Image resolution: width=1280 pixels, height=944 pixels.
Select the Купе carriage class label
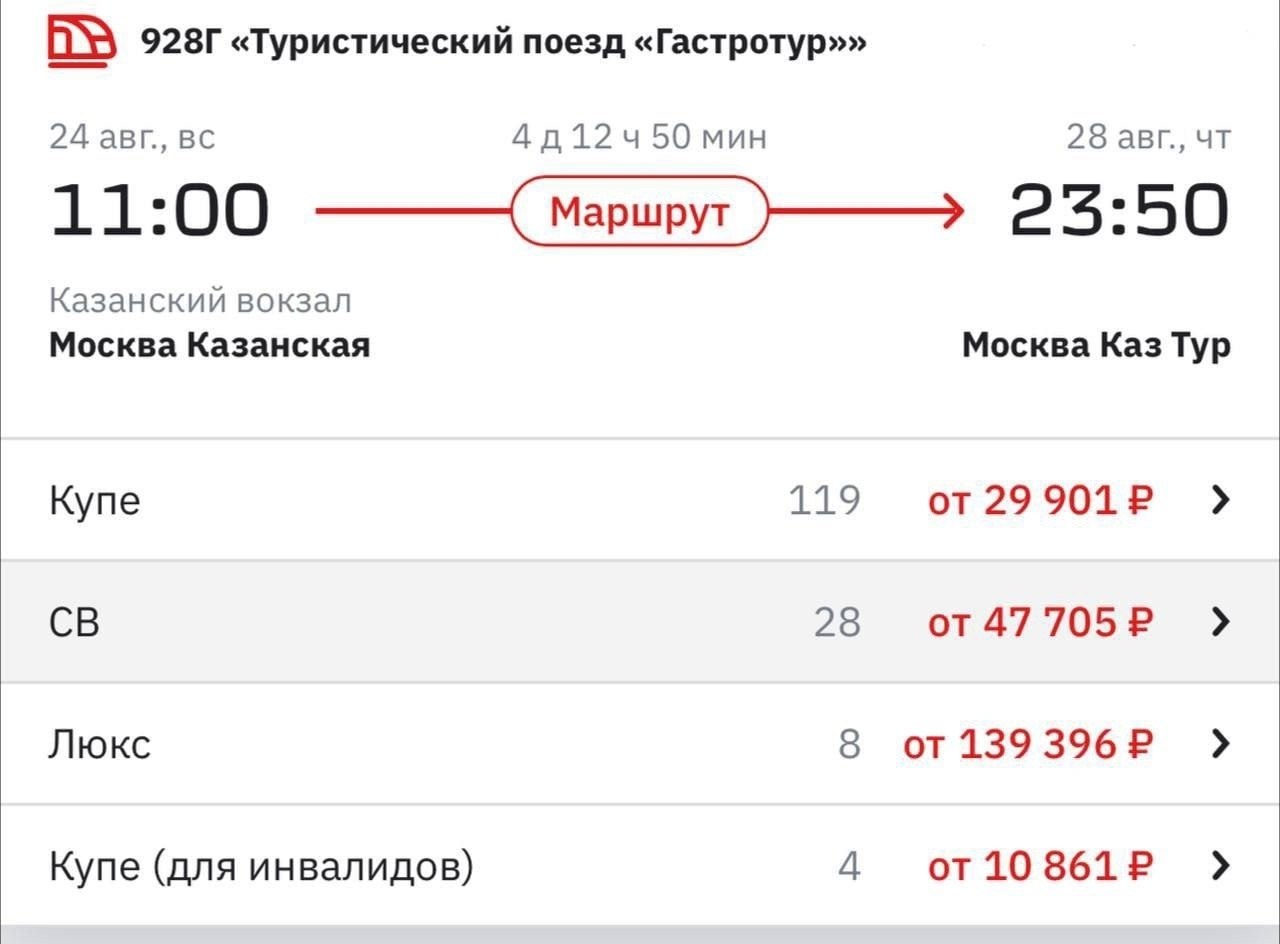coord(95,500)
